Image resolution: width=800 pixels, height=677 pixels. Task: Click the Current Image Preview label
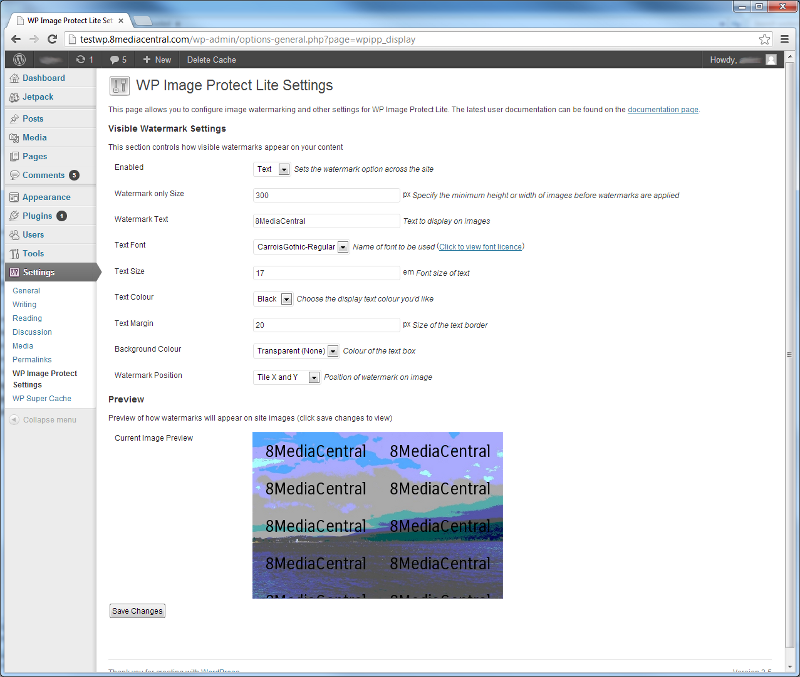pos(154,438)
